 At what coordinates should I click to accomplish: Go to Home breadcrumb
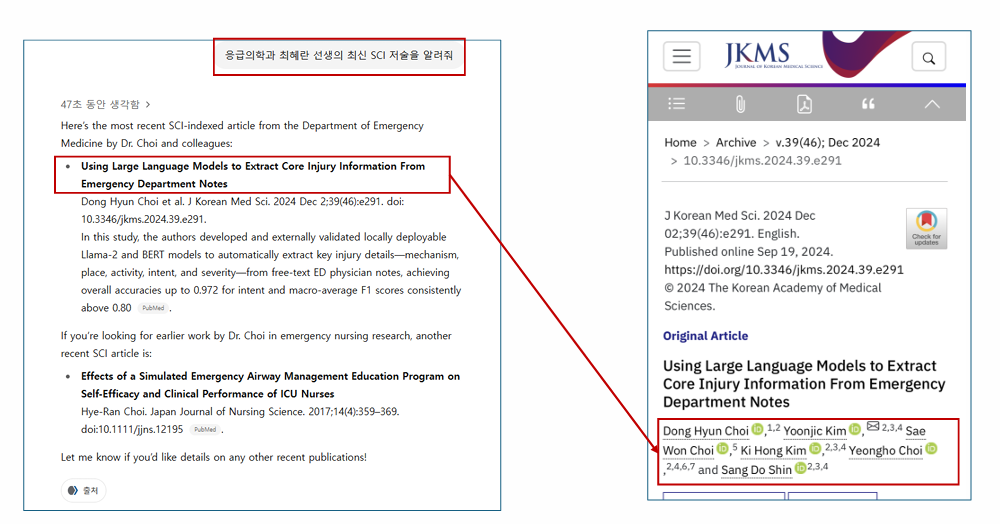click(x=680, y=142)
